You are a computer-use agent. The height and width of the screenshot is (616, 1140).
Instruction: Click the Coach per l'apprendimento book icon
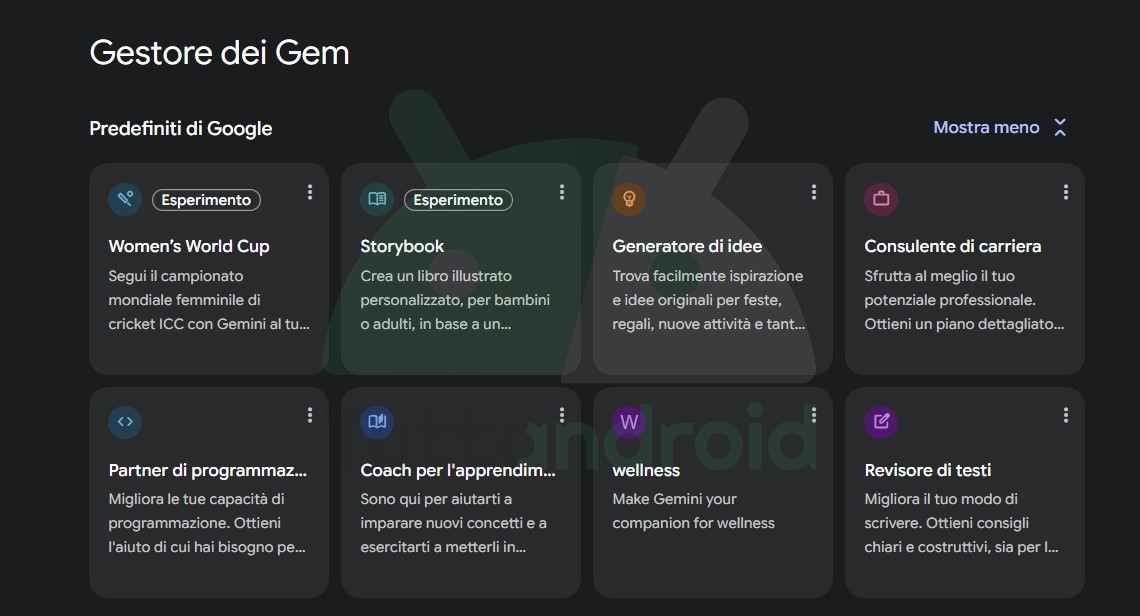pyautogui.click(x=377, y=422)
